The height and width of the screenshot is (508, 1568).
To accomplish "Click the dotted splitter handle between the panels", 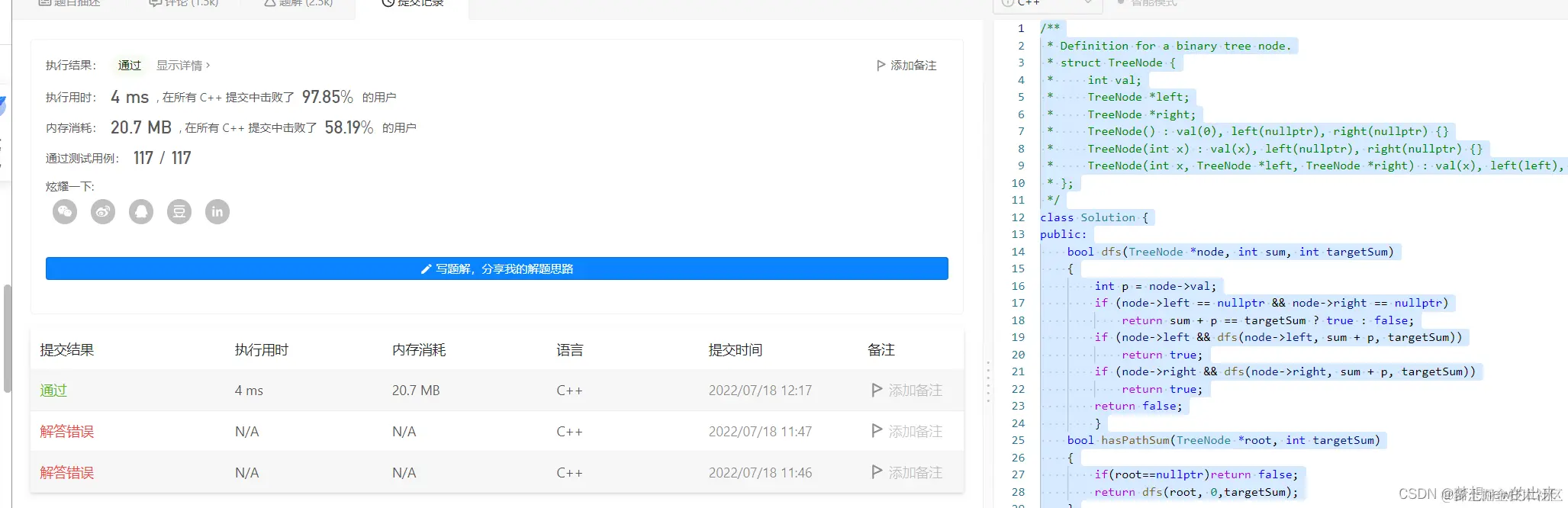I will click(988, 382).
